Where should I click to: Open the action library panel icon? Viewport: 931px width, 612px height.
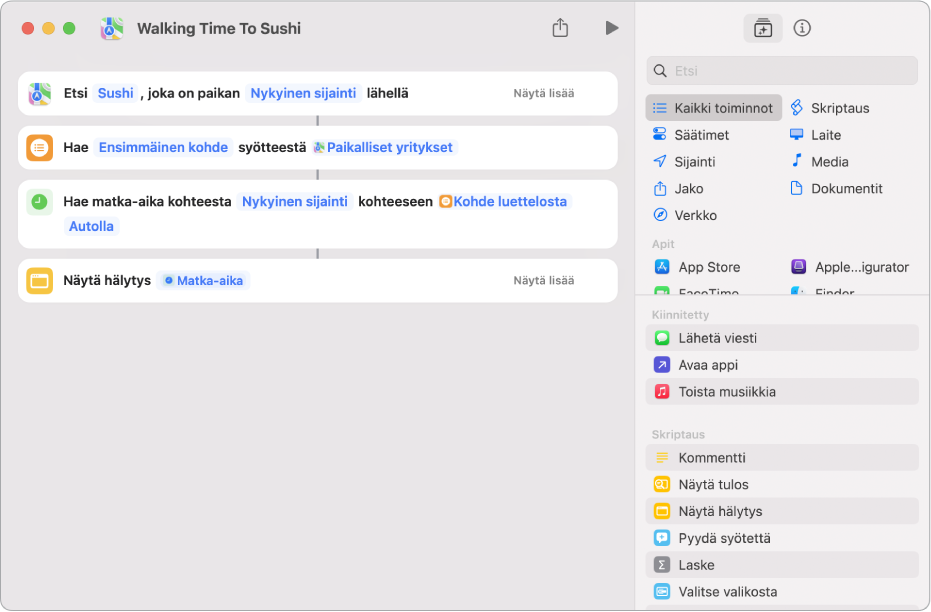click(x=763, y=28)
